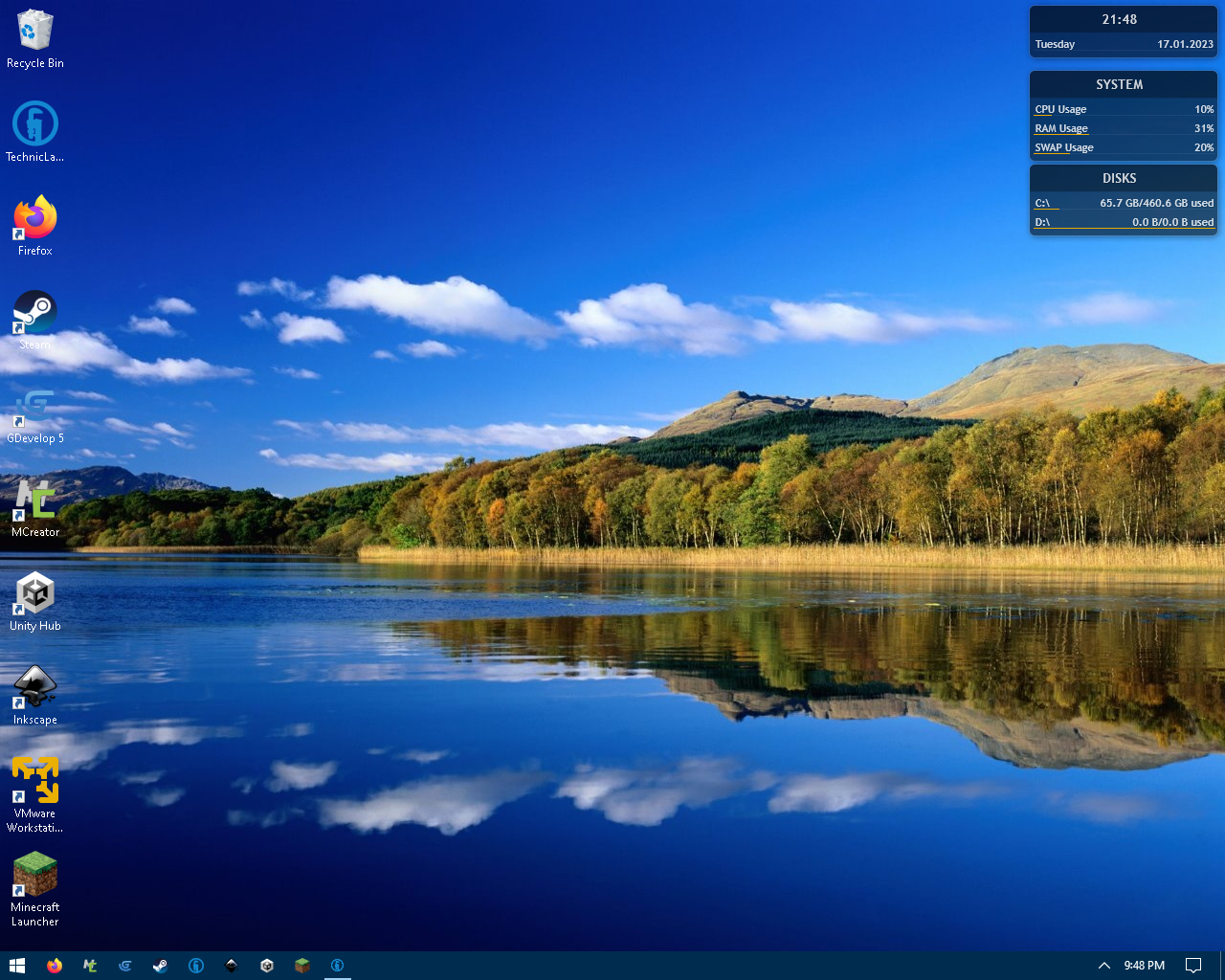Select the Steam desktop shortcut
Screen dimensions: 1225x980
[35, 312]
